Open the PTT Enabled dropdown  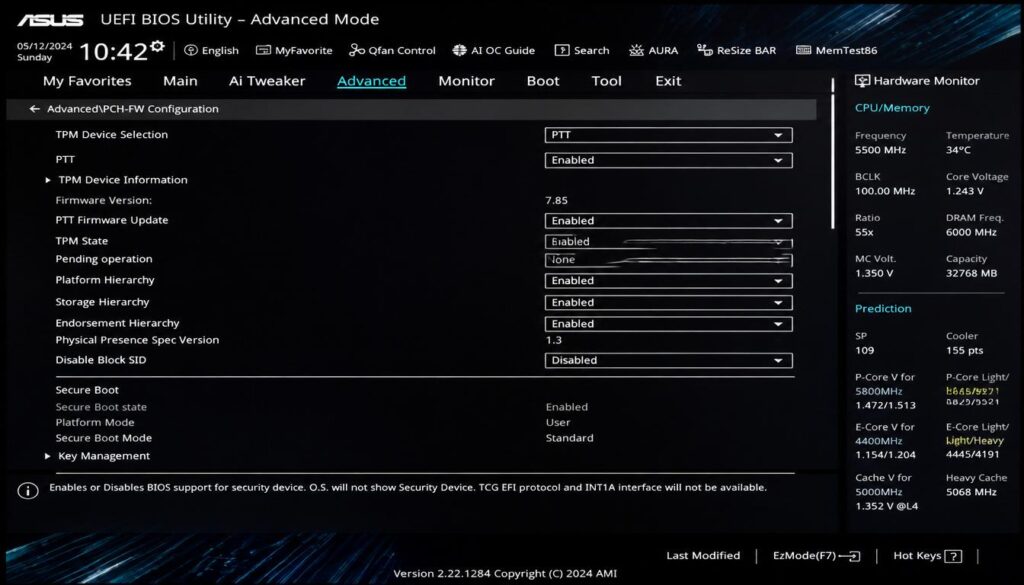pos(668,160)
